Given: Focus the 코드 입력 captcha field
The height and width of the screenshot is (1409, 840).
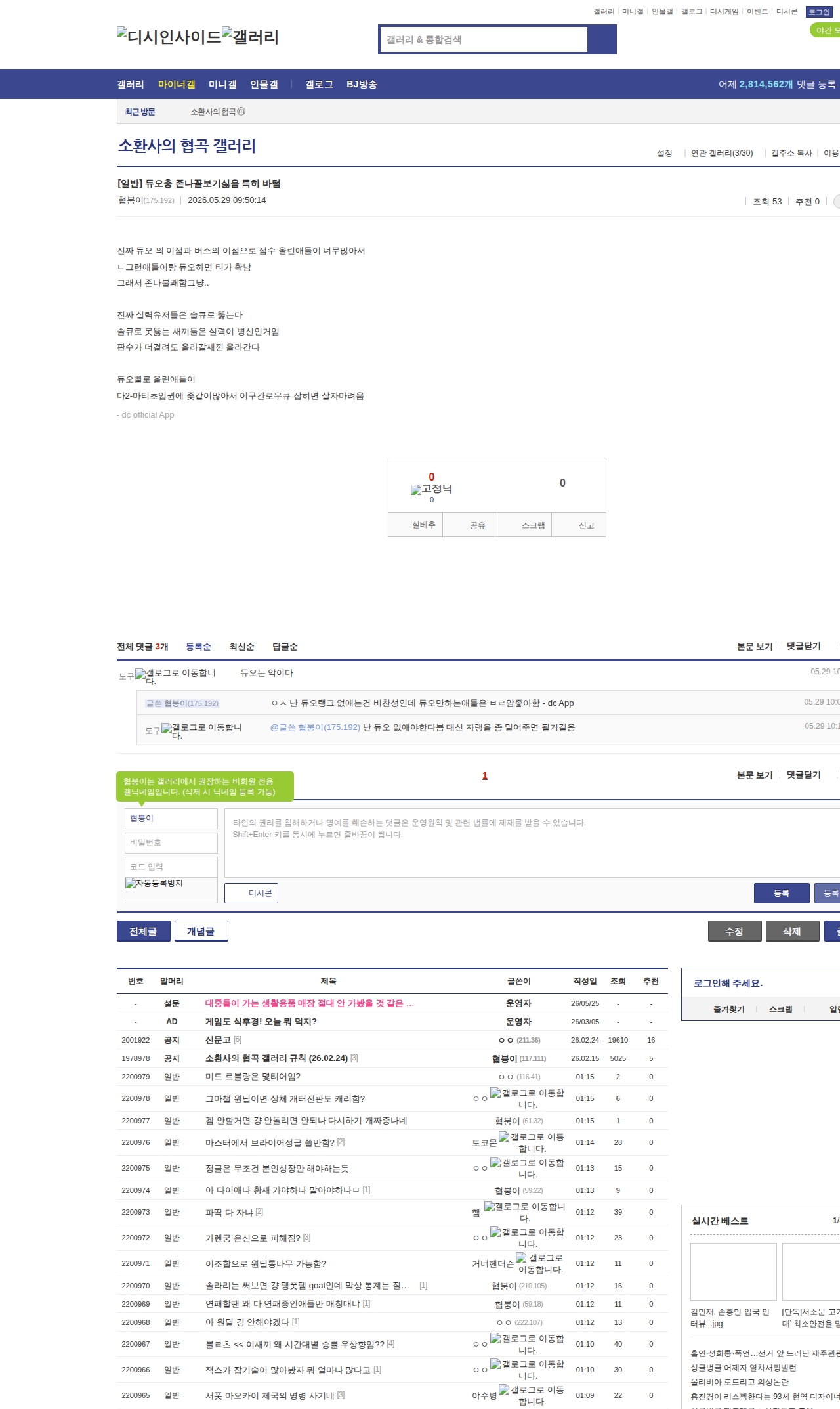Looking at the screenshot, I should 171,867.
